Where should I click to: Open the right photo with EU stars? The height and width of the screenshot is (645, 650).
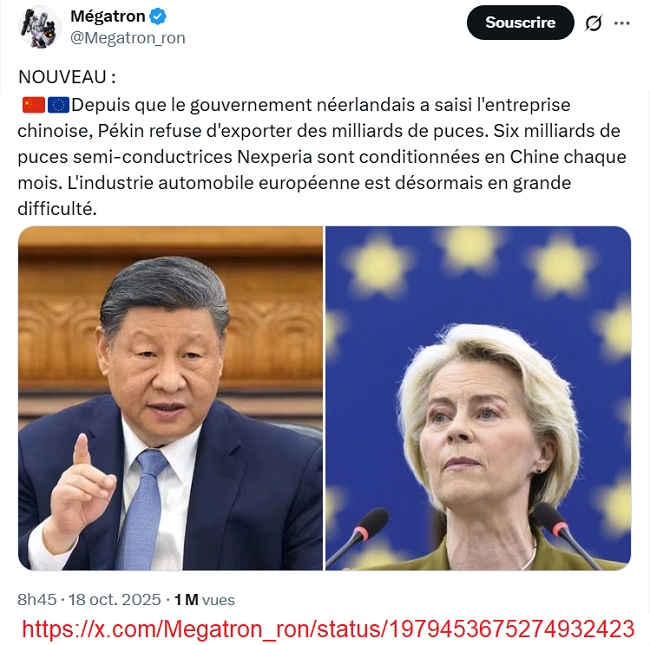coord(478,398)
